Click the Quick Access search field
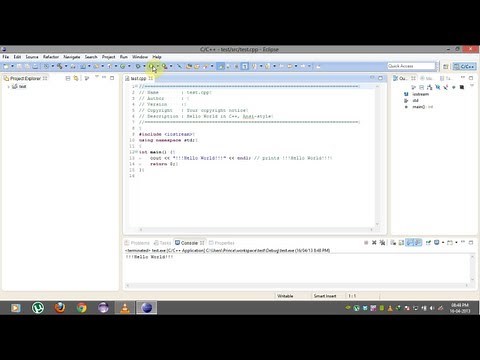The image size is (480, 360). [411, 66]
